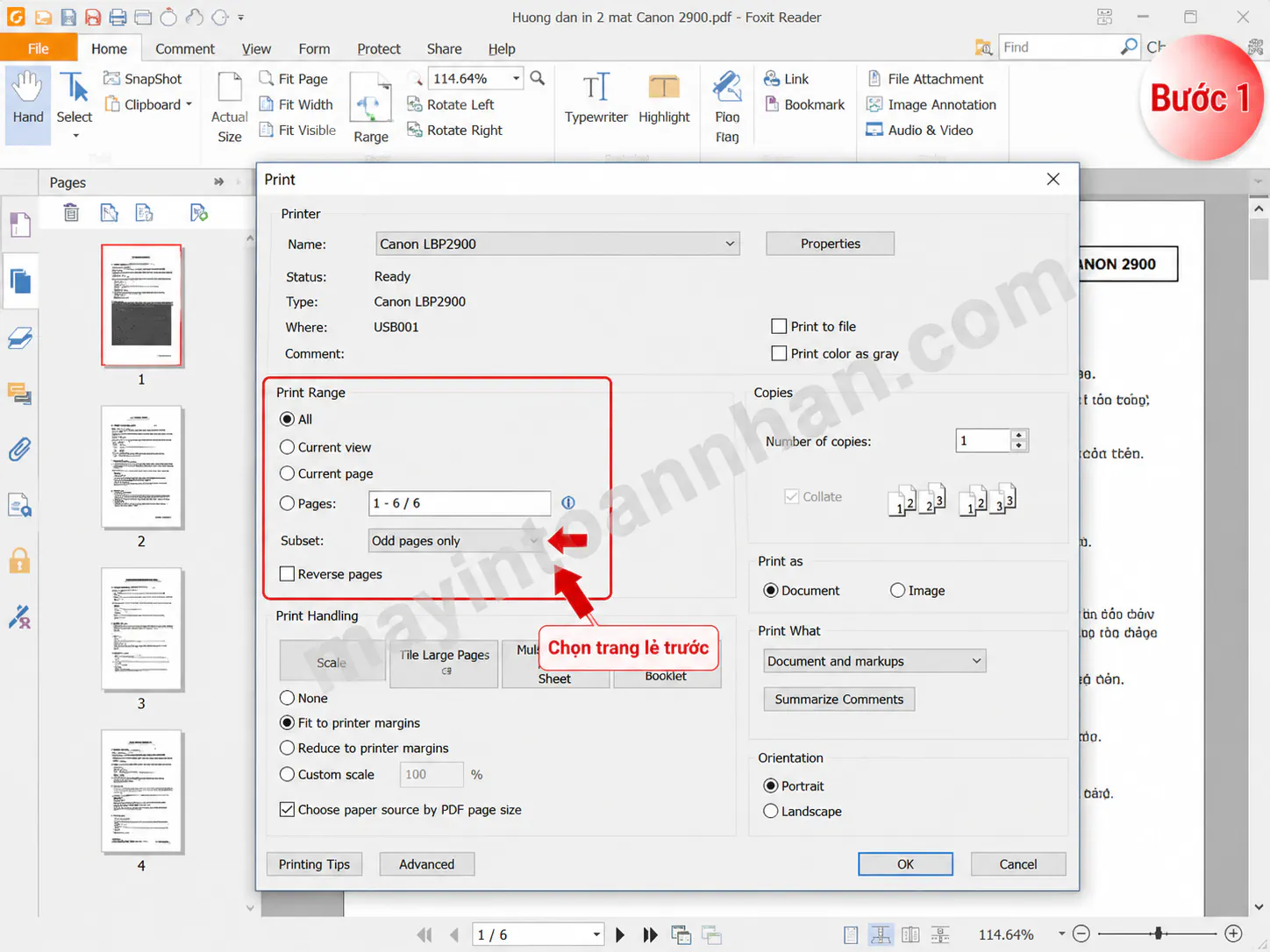Image resolution: width=1270 pixels, height=952 pixels.
Task: Add a Bookmark
Action: point(804,104)
